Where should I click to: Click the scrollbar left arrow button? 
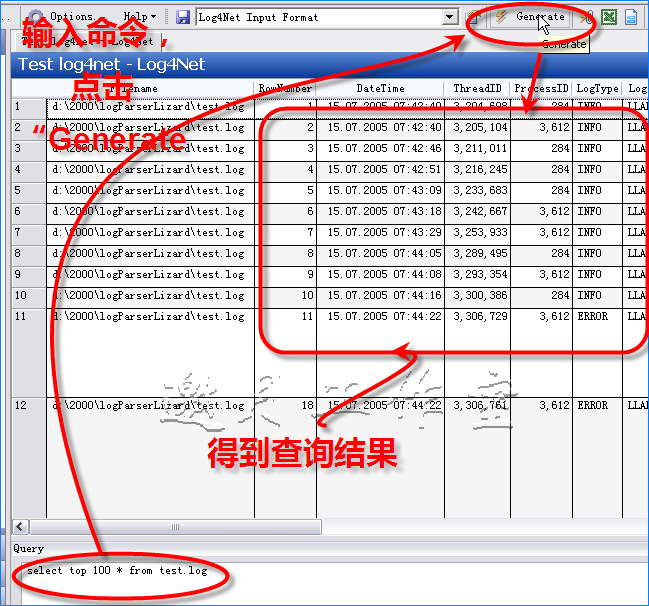[x=20, y=527]
